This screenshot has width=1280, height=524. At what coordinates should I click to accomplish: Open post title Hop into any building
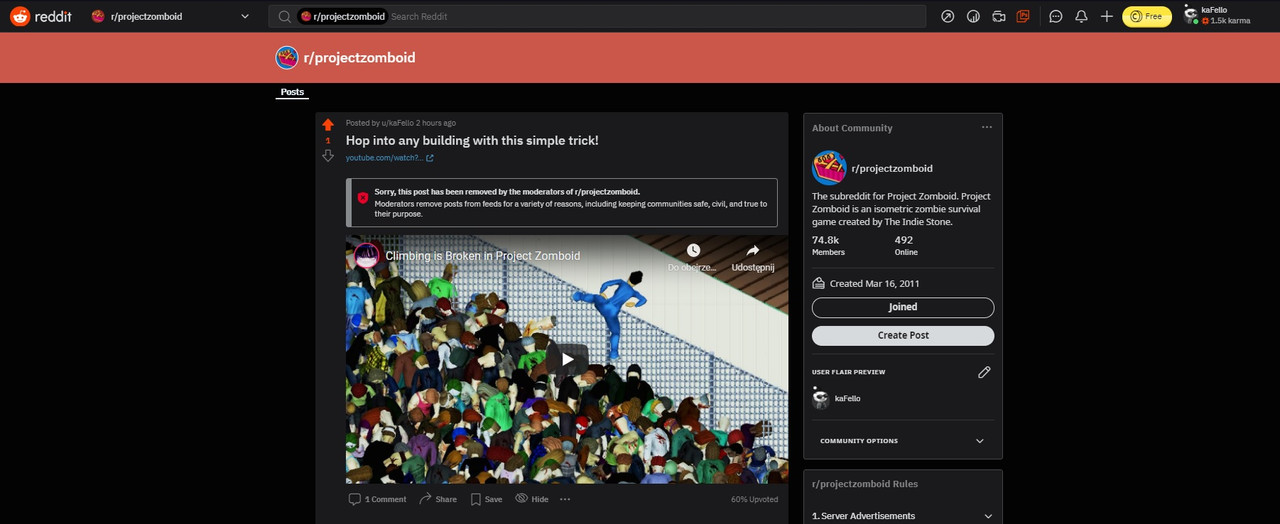pos(472,140)
